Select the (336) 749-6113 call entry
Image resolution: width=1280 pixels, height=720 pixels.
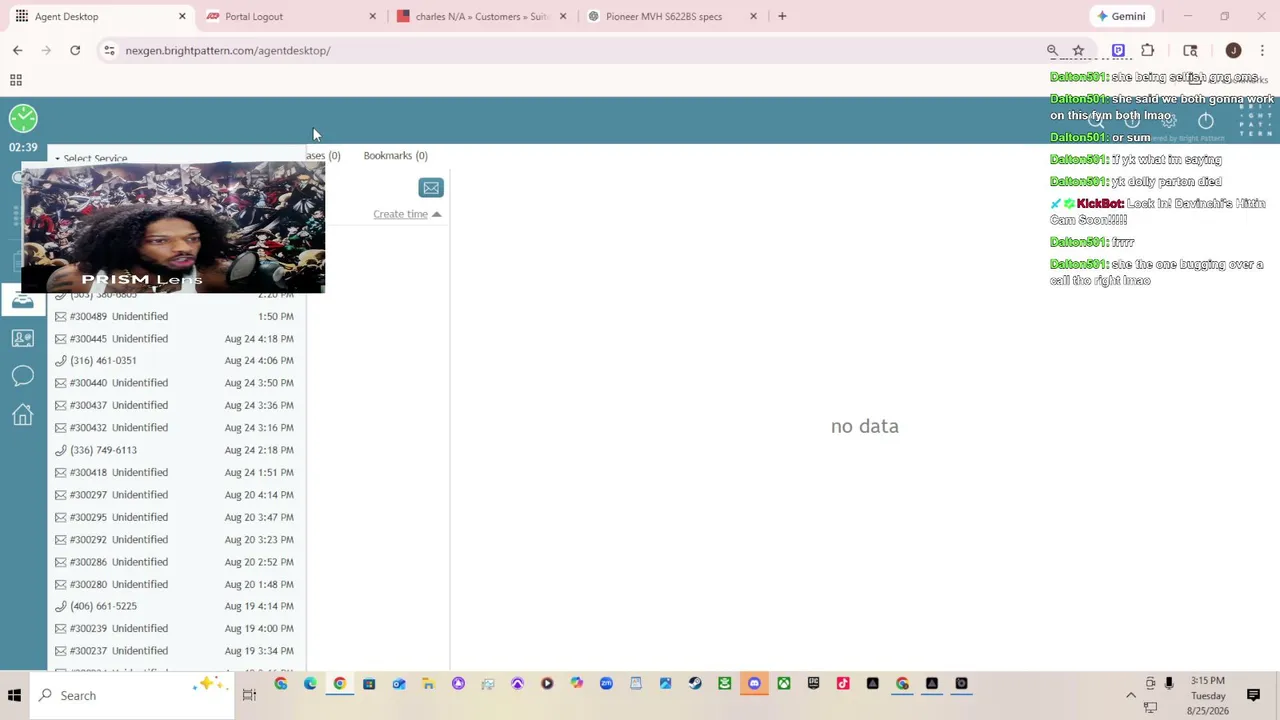(x=175, y=450)
